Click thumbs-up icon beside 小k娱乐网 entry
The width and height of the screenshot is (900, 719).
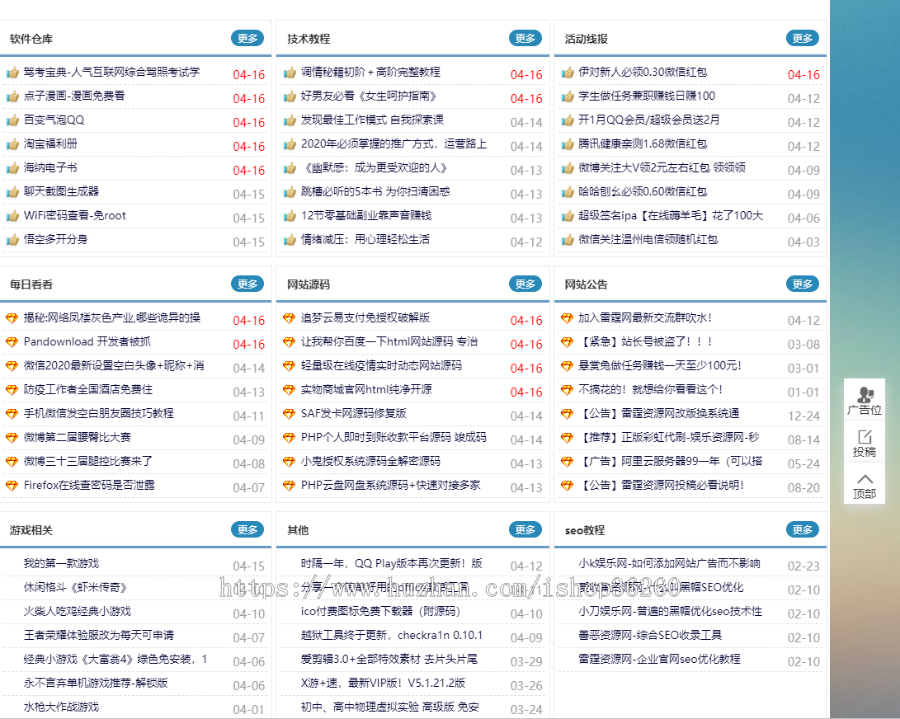566,564
